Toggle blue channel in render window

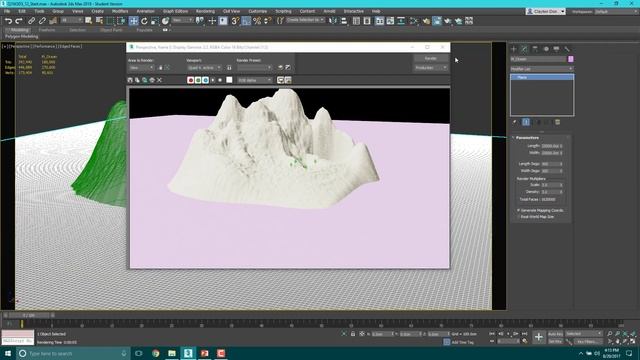point(205,80)
